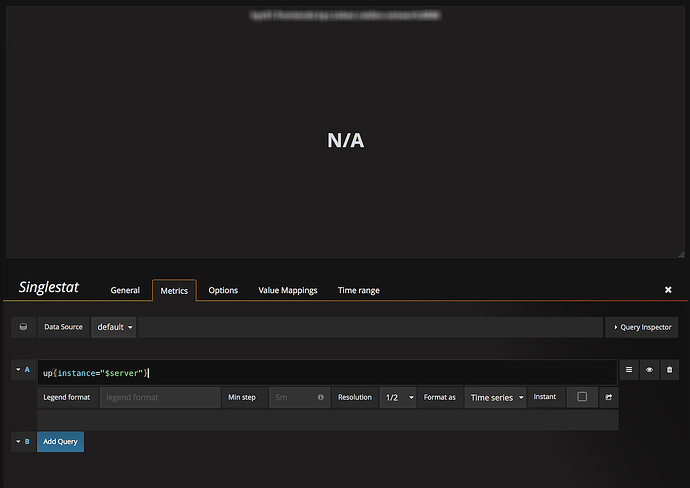
Task: Click the panel resize handle corner
Action: 681,254
